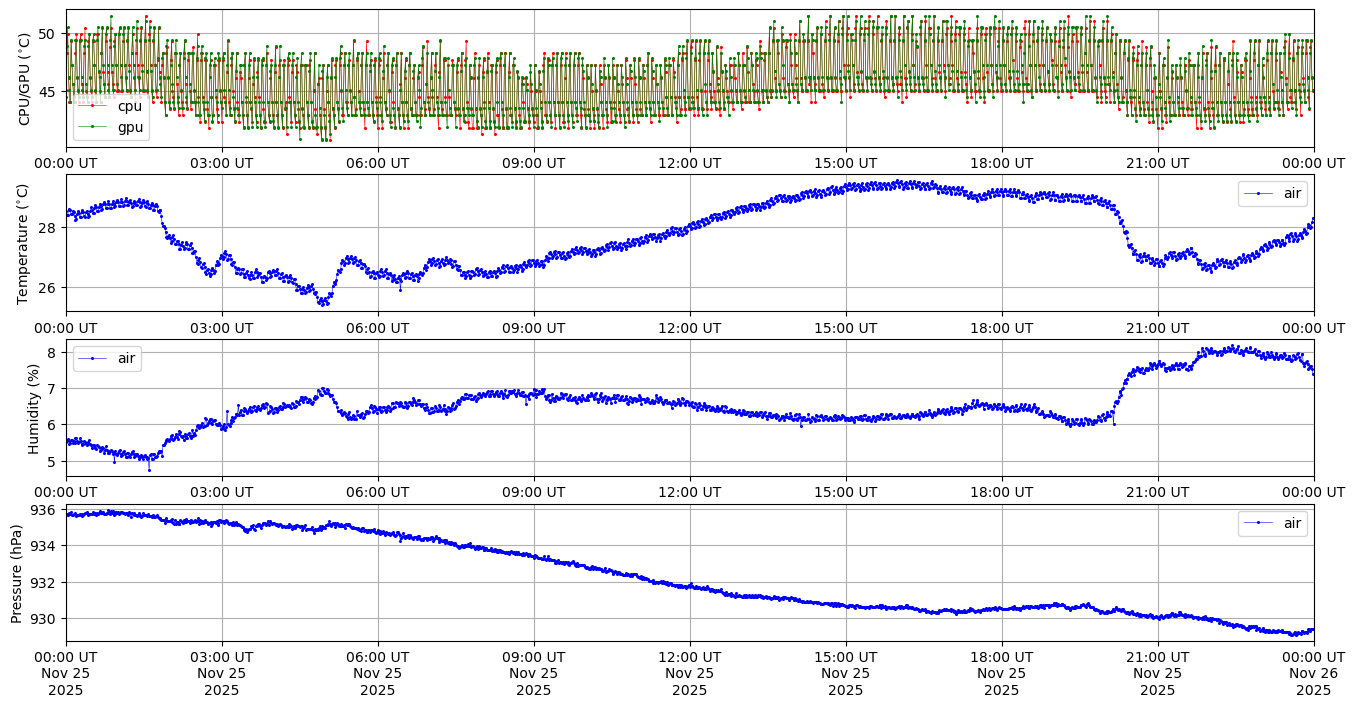The height and width of the screenshot is (707, 1355).
Task: Click 12:00 UT label under the pressure chart
Action: coord(690,657)
